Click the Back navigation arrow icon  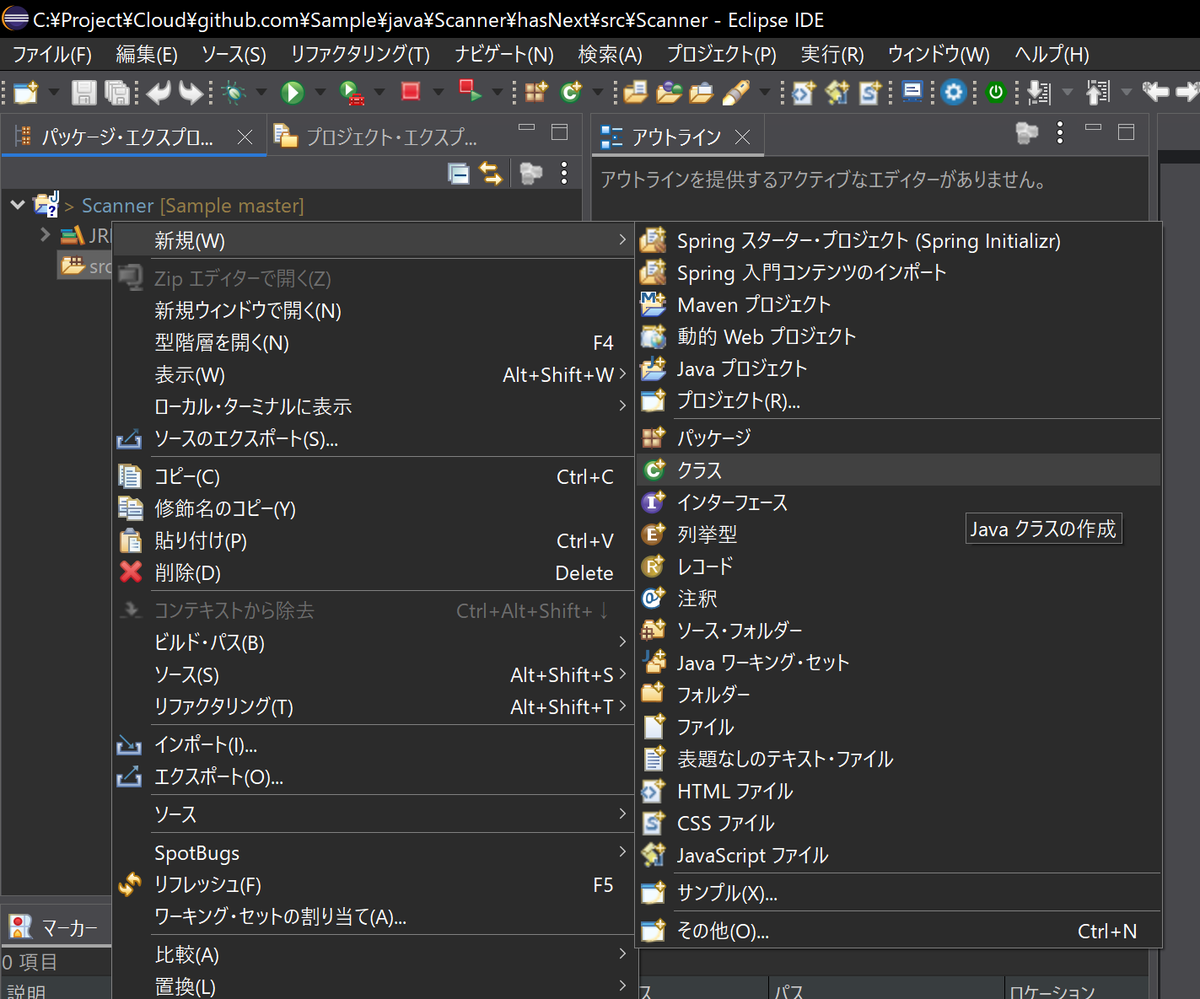coord(1155,93)
